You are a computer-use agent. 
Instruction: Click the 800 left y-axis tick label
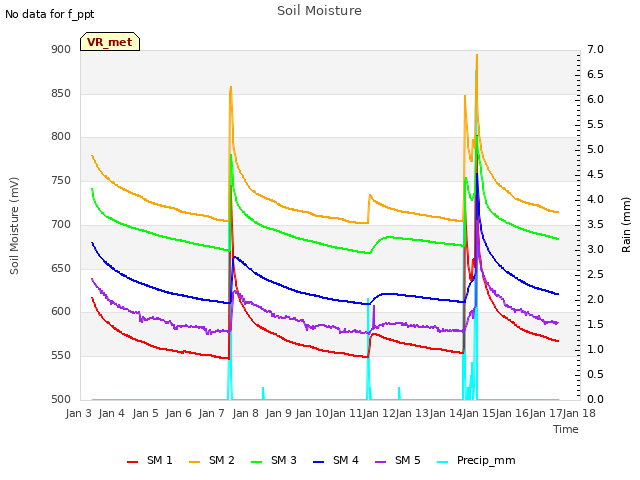click(61, 137)
